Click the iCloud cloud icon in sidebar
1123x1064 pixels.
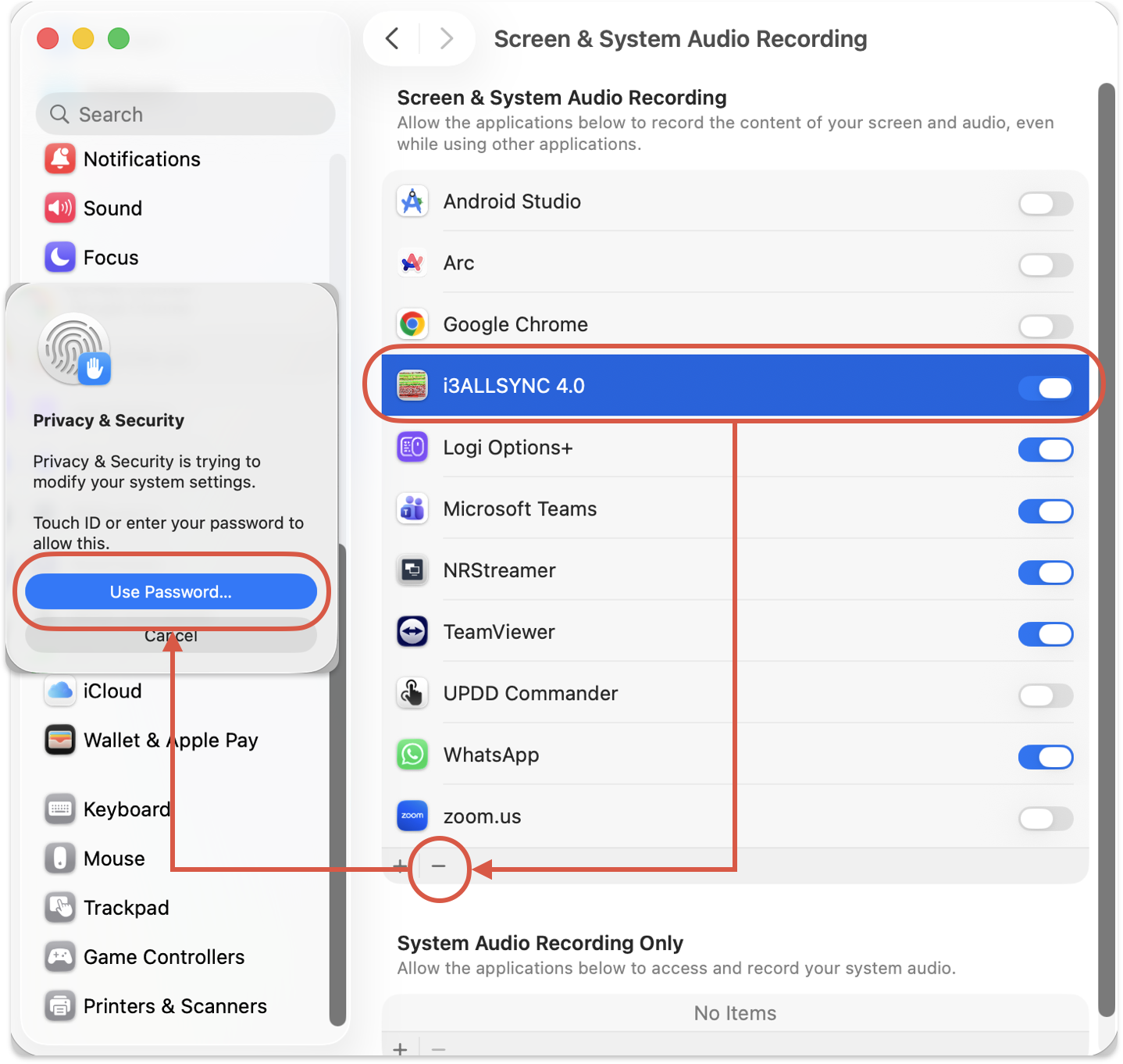(60, 691)
